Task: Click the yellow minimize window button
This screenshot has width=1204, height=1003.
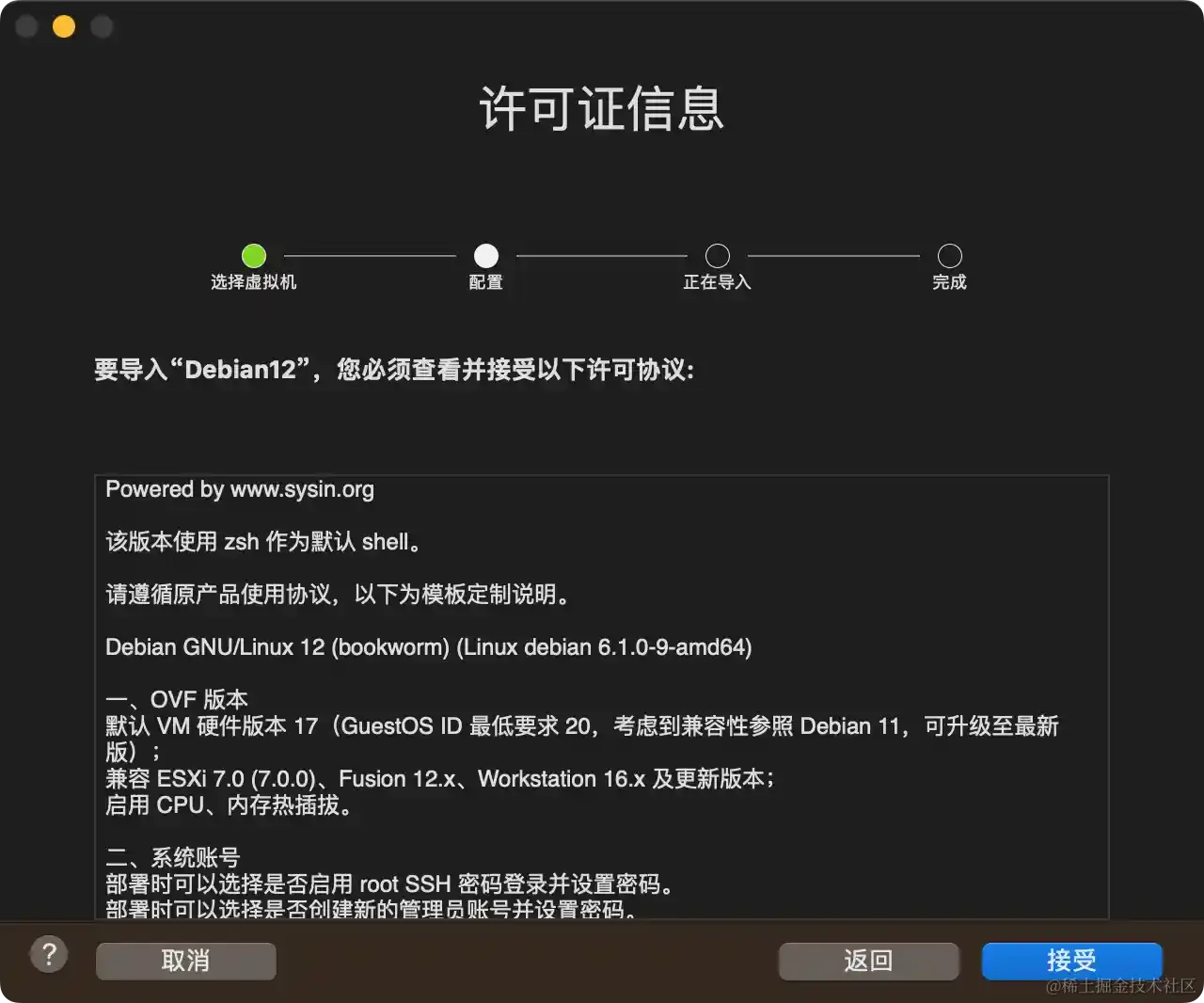Action: point(64,26)
